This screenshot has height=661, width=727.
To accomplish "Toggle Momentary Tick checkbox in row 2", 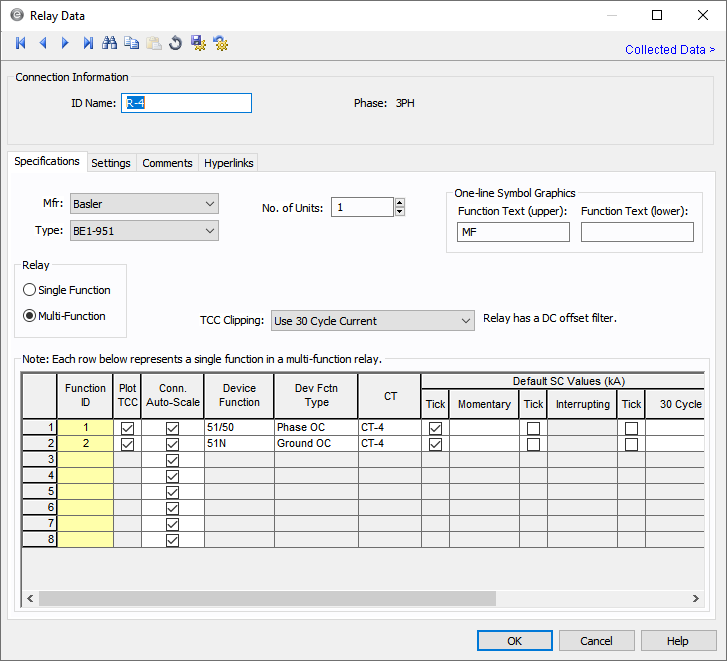I will (x=435, y=443).
